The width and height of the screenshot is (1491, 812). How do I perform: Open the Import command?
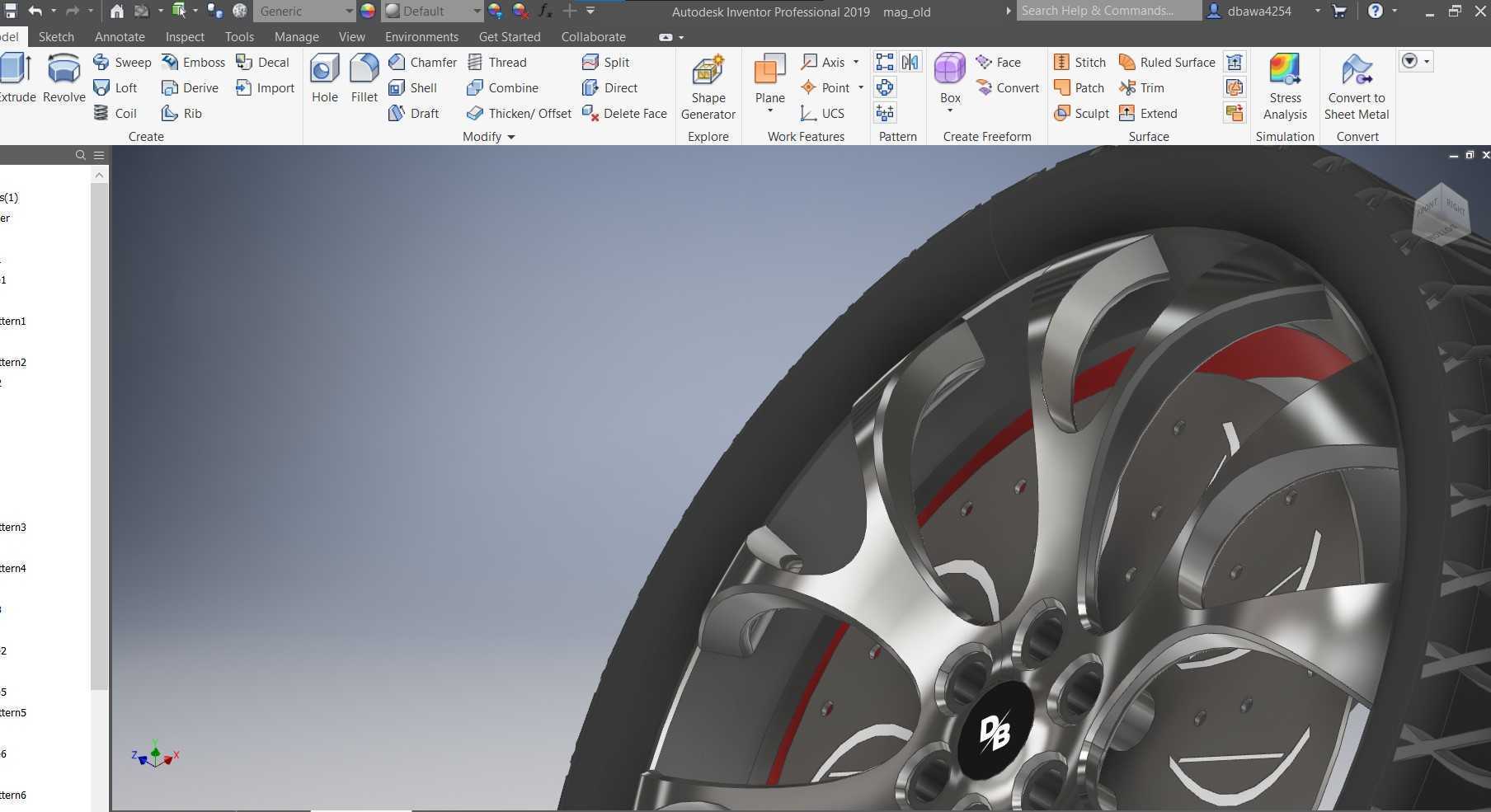[265, 87]
